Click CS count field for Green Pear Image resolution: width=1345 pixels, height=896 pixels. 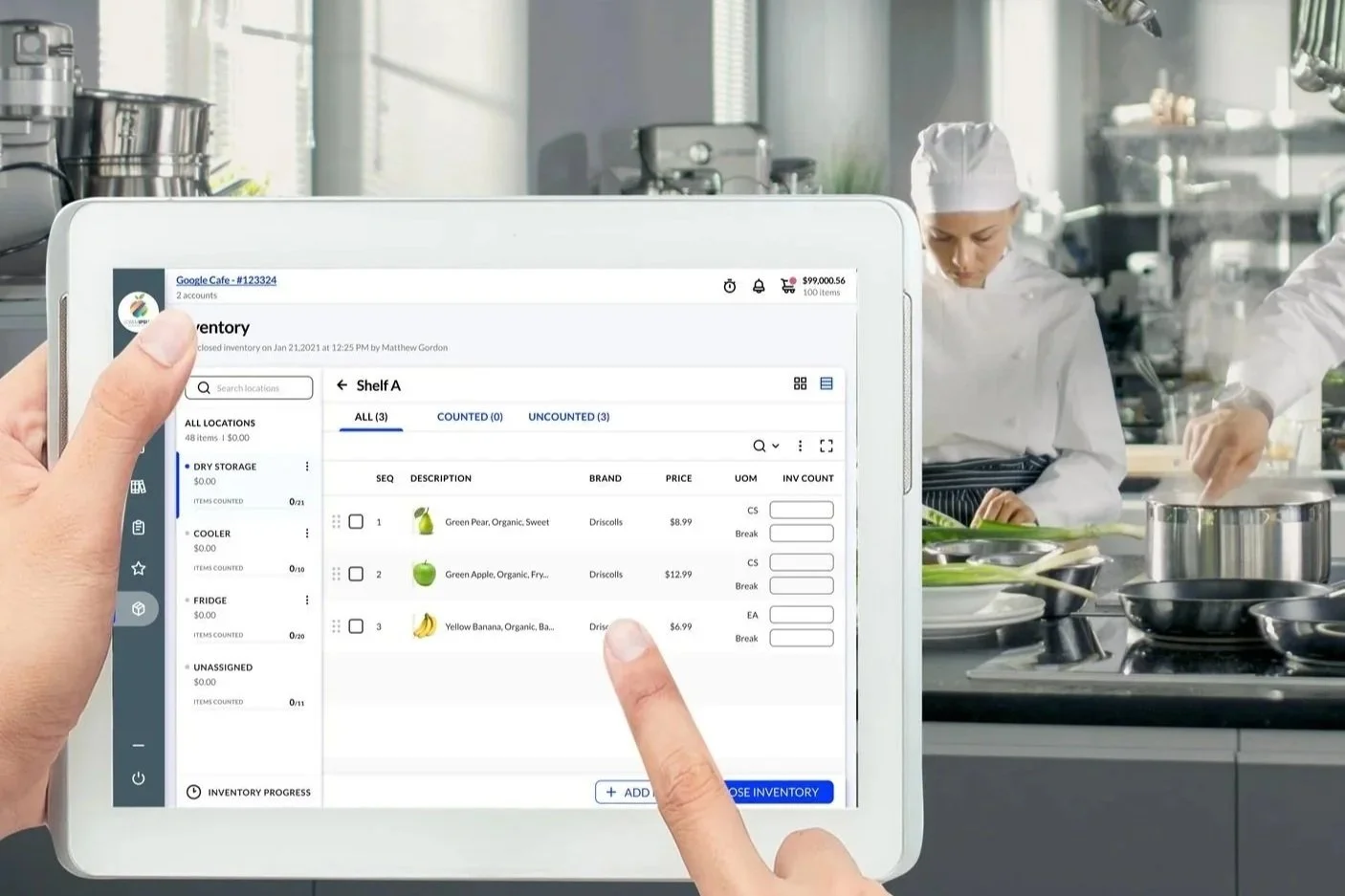tap(802, 510)
